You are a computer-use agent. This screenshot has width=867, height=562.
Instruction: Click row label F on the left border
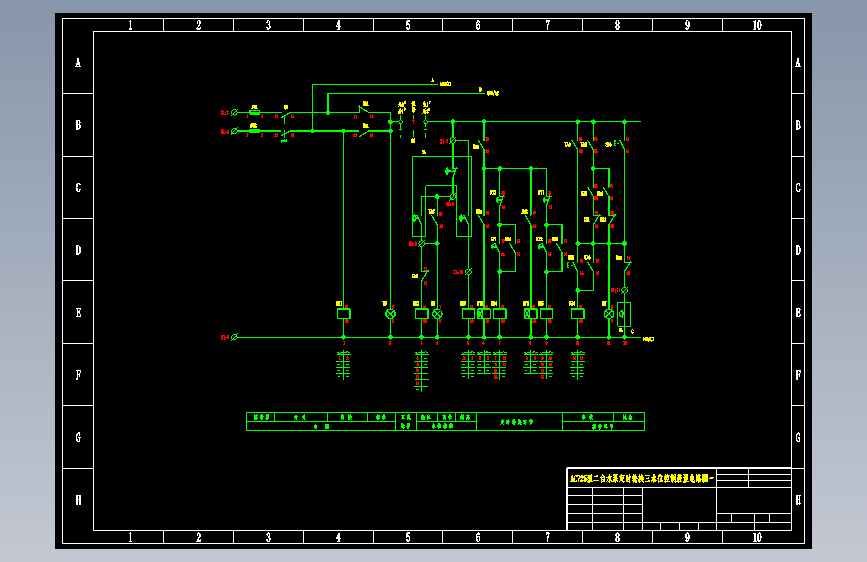(78, 375)
